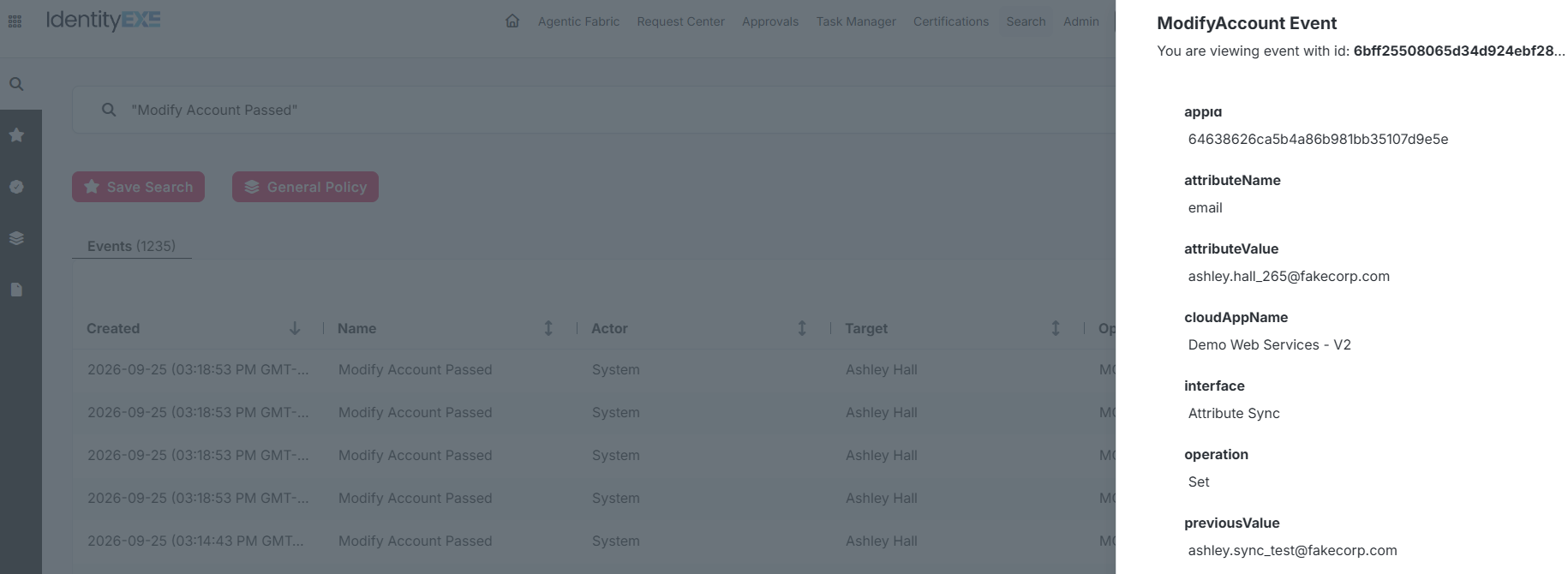Sort by Created column arrow
Image resolution: width=1568 pixels, height=574 pixels.
295,328
